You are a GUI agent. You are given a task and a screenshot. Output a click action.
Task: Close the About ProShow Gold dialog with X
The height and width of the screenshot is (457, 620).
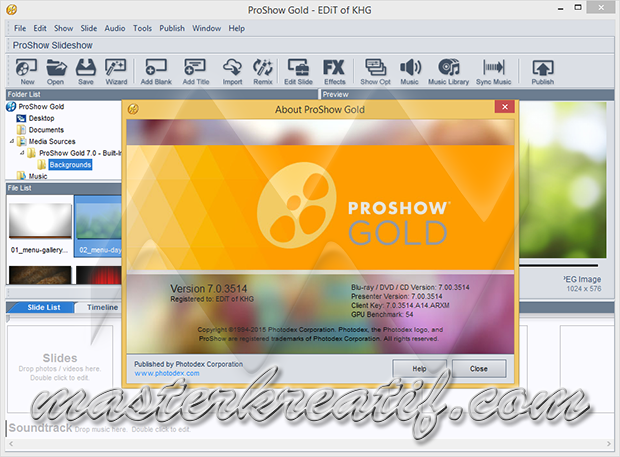pyautogui.click(x=505, y=107)
